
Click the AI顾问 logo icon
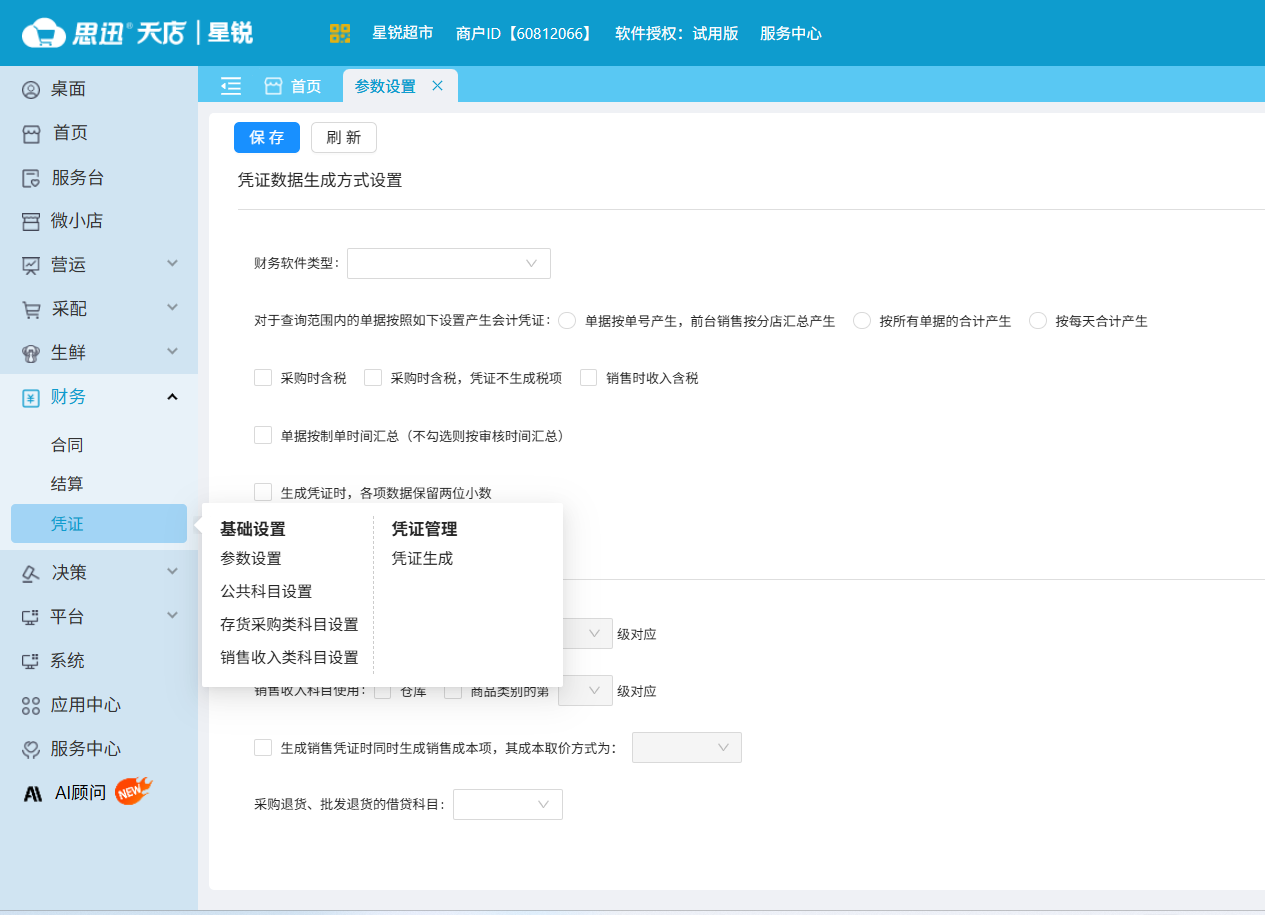tap(33, 794)
